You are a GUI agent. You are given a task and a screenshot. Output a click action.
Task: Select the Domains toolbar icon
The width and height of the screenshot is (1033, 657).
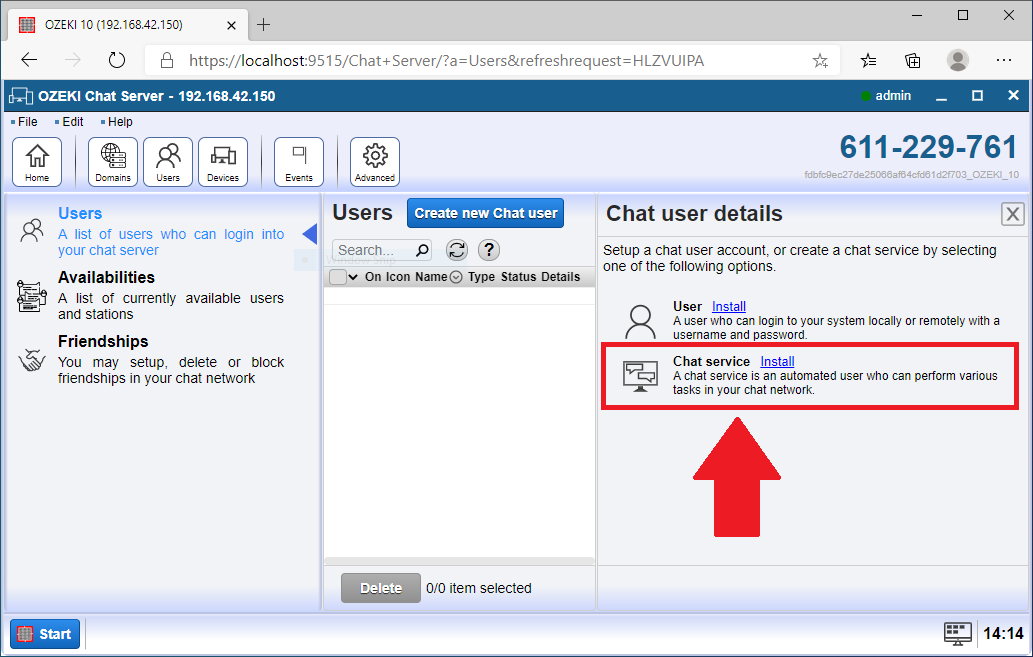click(112, 160)
